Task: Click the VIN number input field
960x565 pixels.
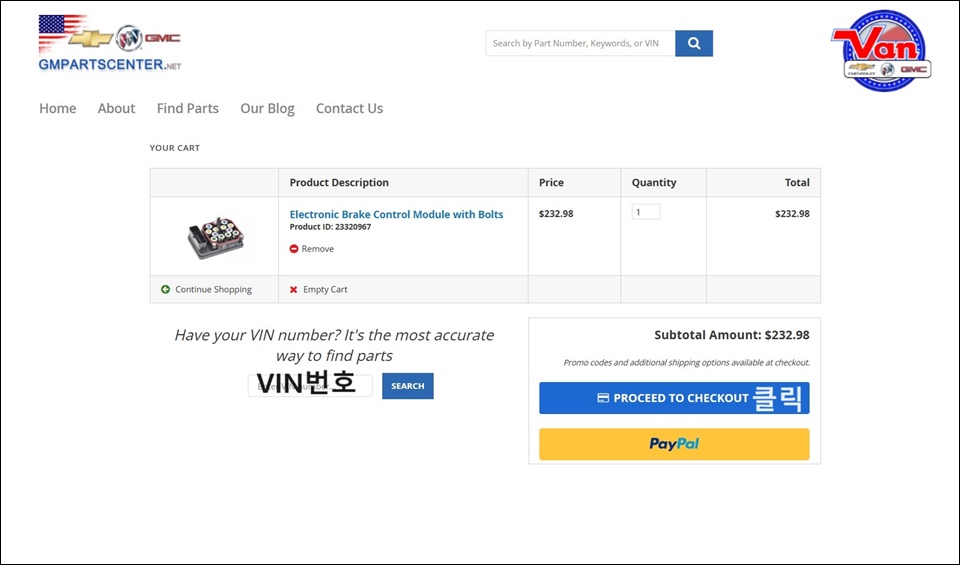Action: [310, 386]
